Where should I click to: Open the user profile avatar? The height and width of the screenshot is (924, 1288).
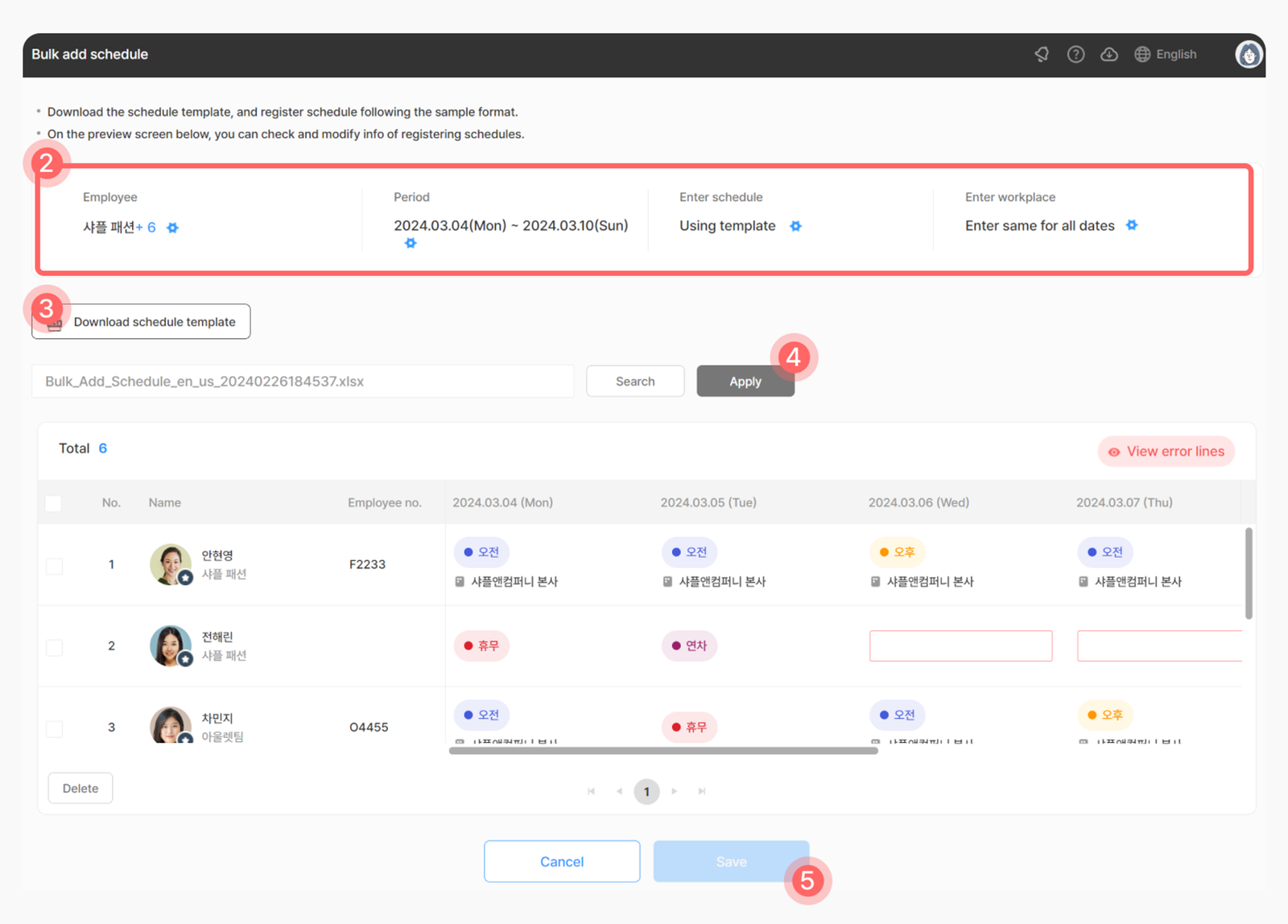tap(1249, 54)
